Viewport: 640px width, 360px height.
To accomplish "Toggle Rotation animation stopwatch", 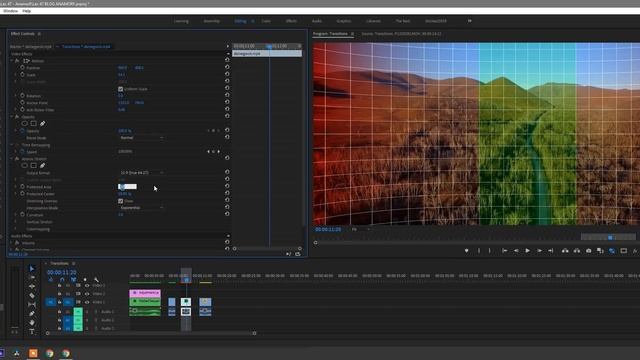I will coord(22,96).
